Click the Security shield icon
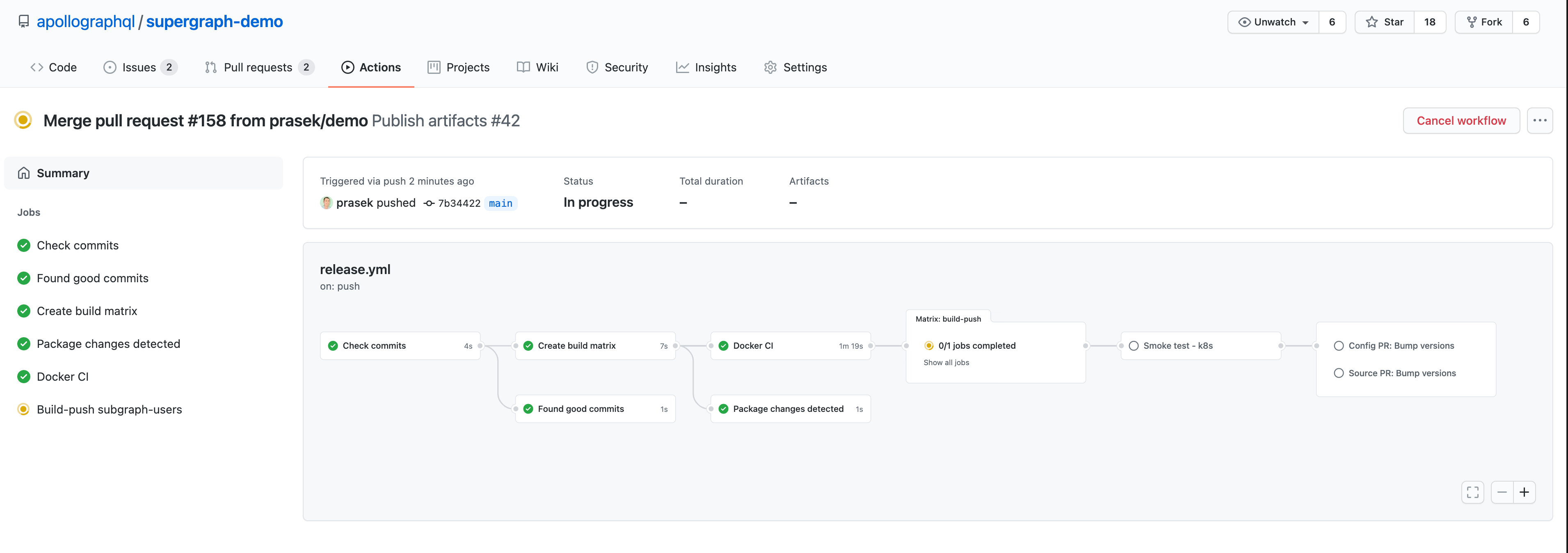The image size is (1568, 553). tap(592, 67)
